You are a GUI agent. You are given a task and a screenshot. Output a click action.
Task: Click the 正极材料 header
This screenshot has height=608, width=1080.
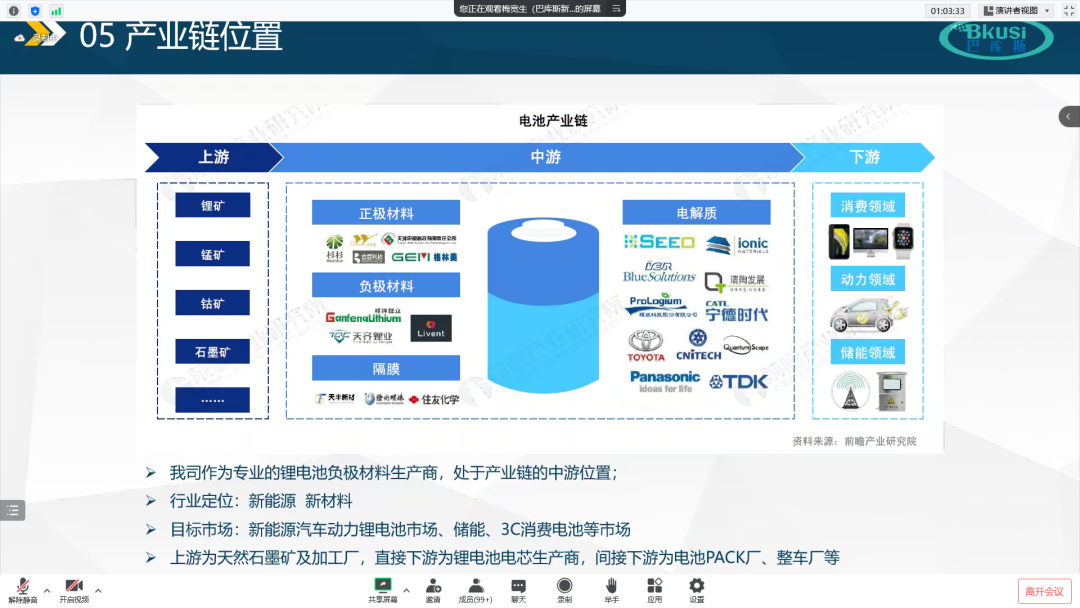coord(386,213)
